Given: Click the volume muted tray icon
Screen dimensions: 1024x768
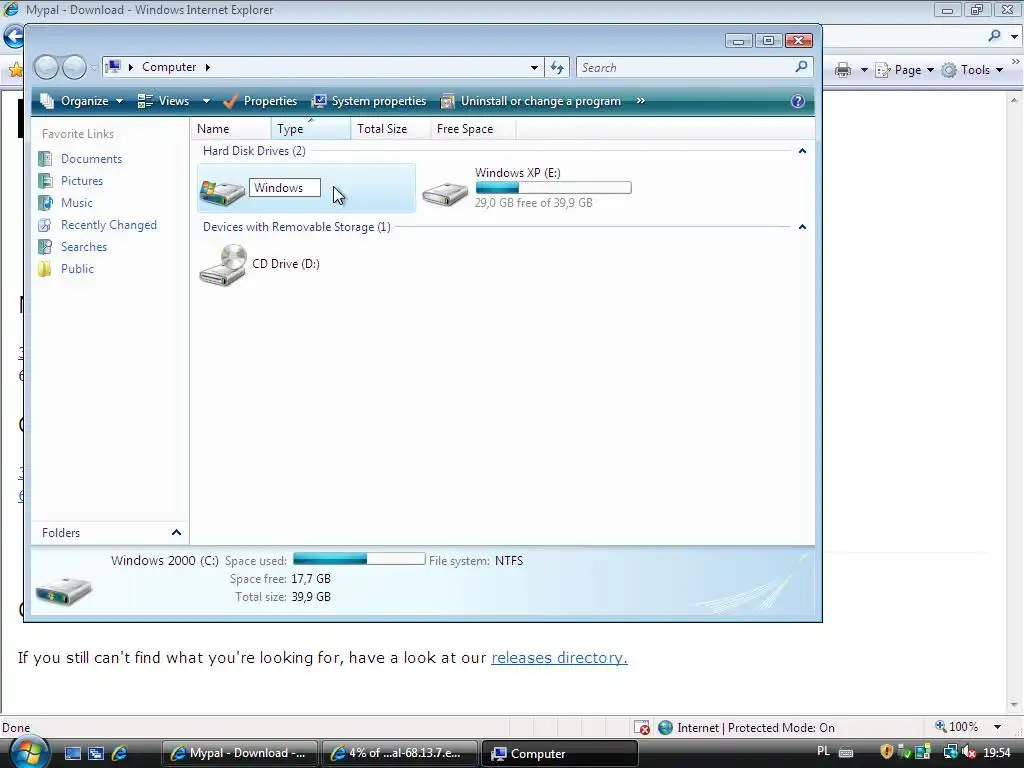Looking at the screenshot, I should pos(970,752).
